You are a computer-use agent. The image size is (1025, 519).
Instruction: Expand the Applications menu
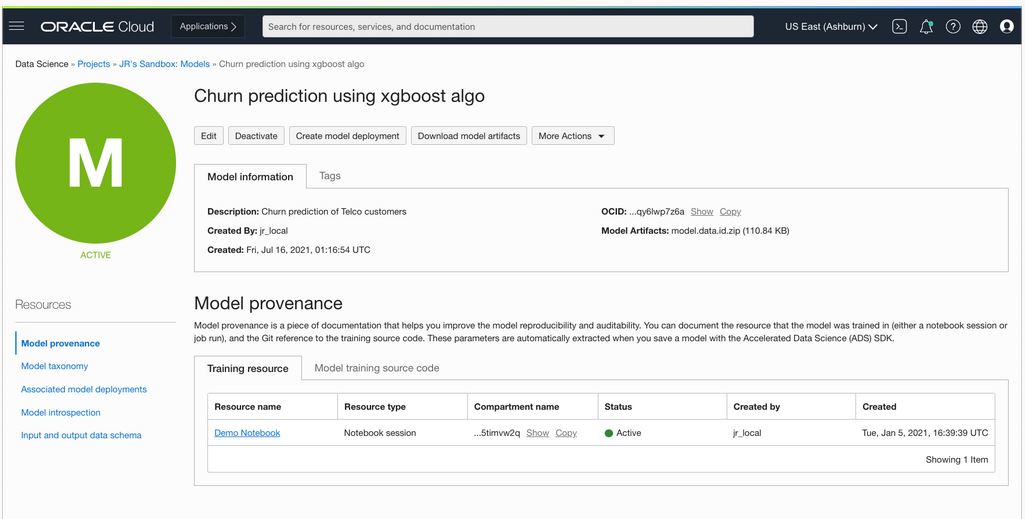(x=208, y=27)
